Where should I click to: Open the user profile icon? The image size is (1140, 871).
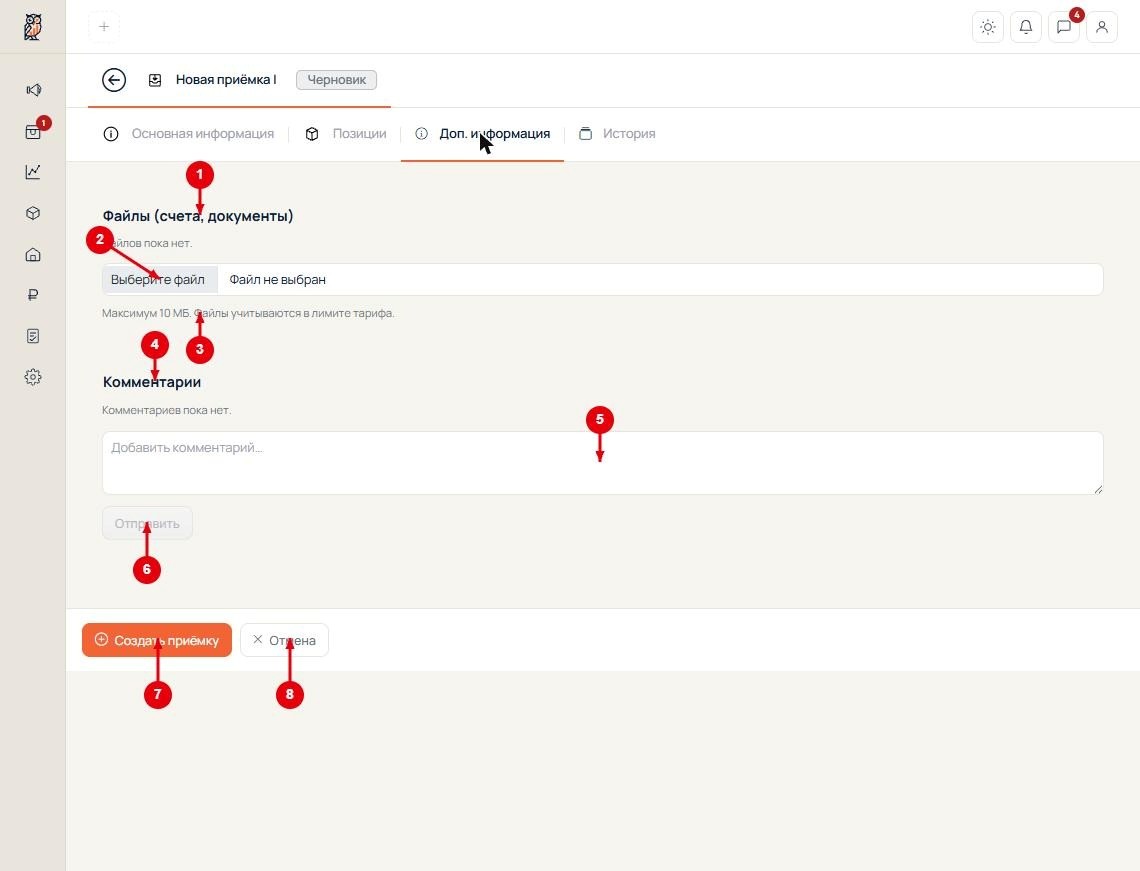click(x=1101, y=27)
